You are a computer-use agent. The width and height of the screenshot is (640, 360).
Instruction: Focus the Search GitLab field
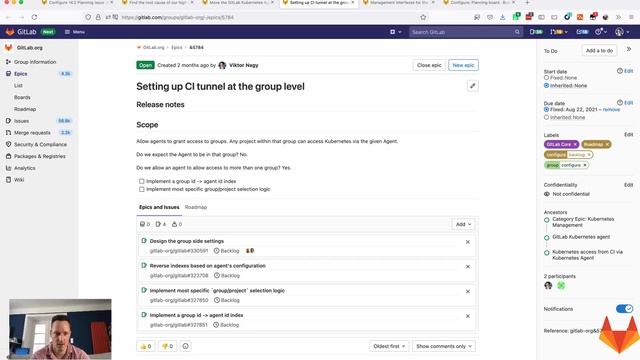click(465, 32)
